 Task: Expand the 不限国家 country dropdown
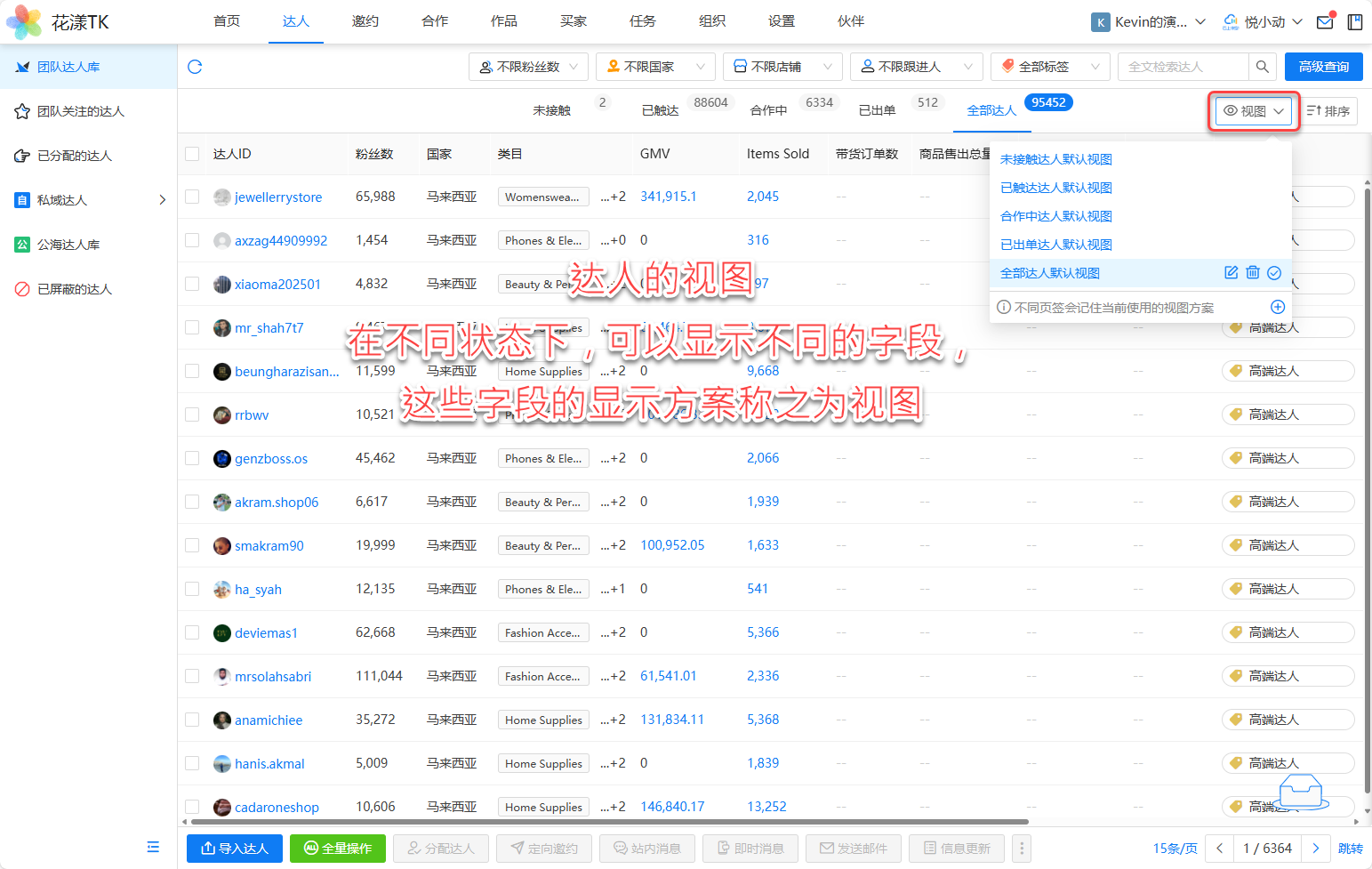click(654, 67)
